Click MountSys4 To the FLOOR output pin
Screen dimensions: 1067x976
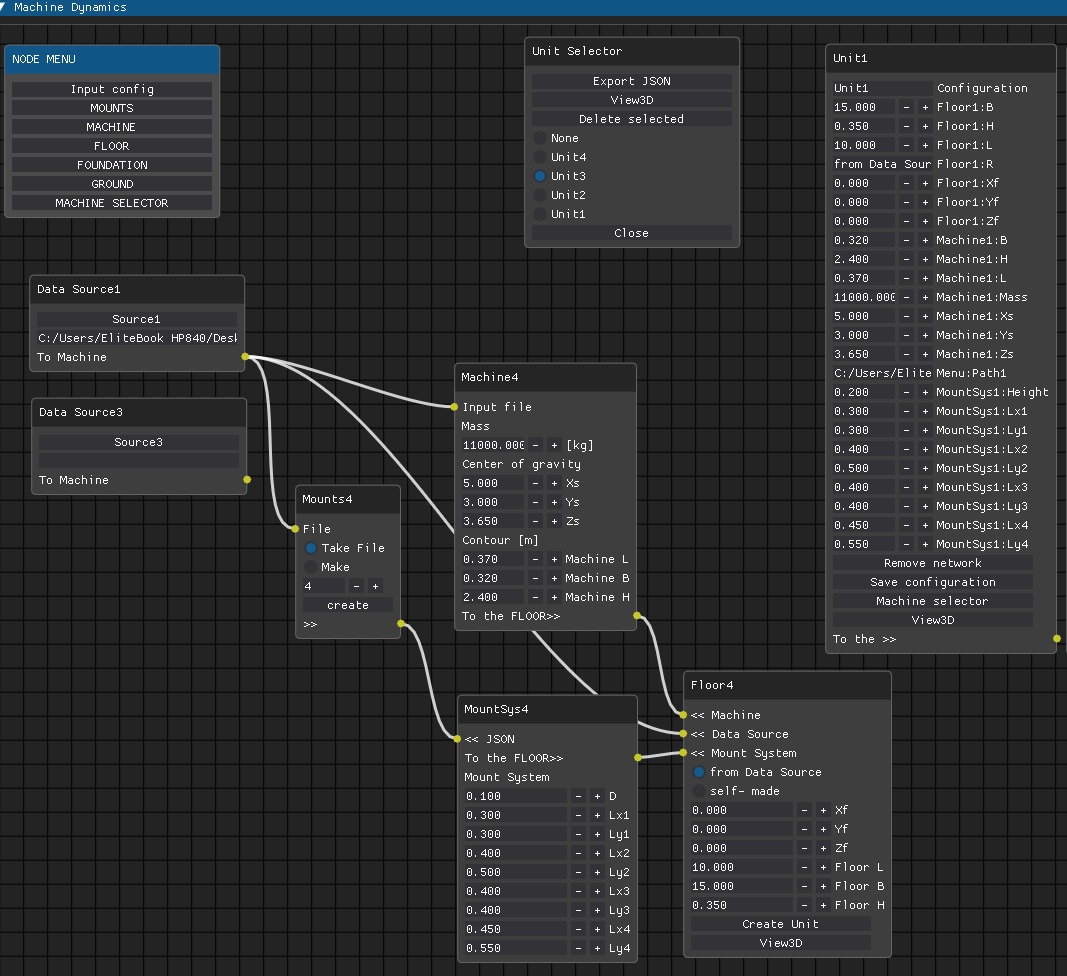pos(638,758)
